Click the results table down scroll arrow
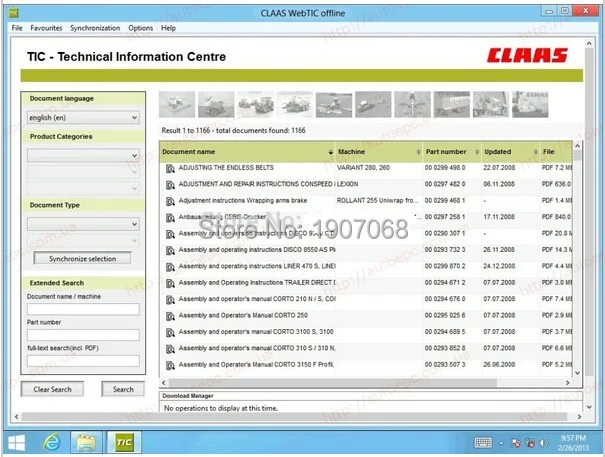The width and height of the screenshot is (605, 457). 577,373
